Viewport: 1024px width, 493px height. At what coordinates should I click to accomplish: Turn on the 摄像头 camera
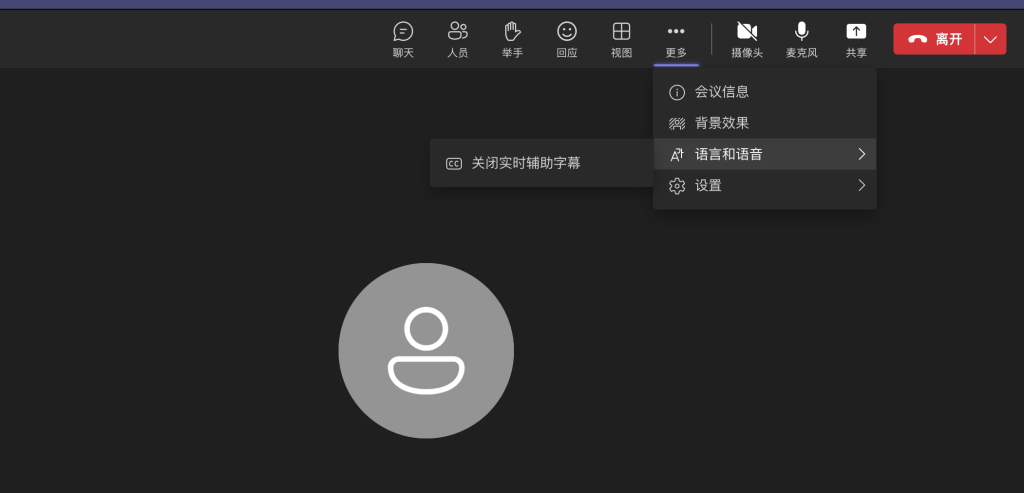[x=747, y=39]
